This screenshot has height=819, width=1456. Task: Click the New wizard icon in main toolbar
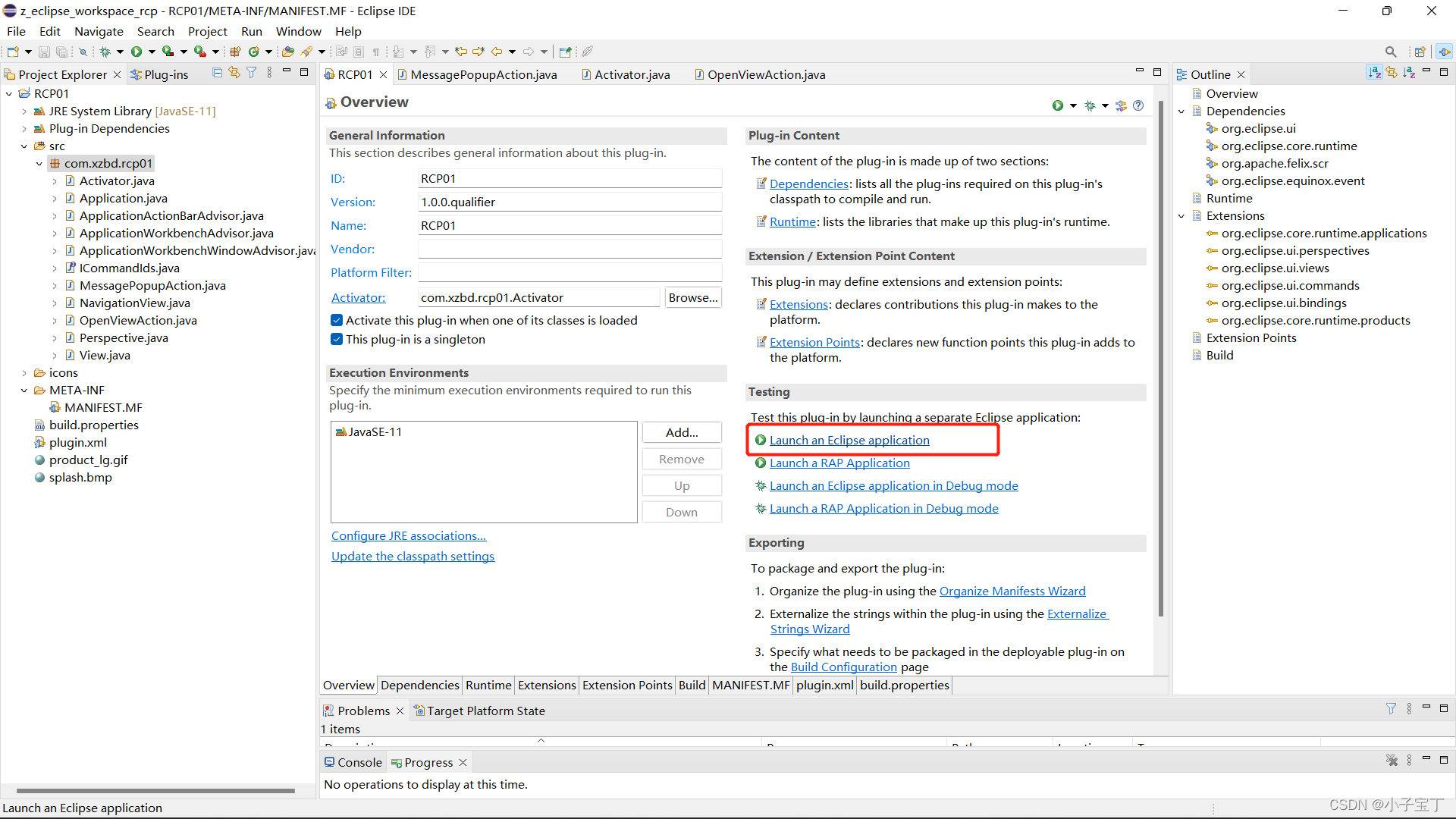13,52
